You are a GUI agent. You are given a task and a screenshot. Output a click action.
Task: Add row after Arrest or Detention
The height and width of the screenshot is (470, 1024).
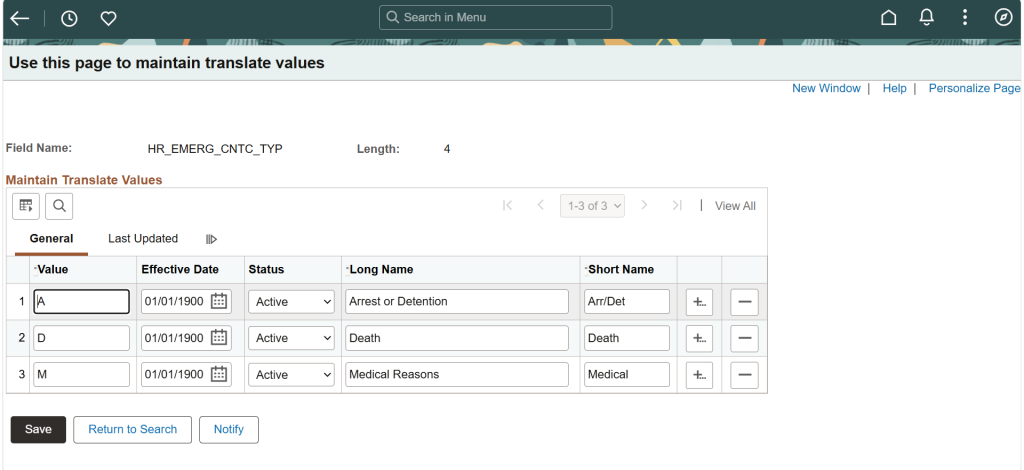[x=699, y=302]
